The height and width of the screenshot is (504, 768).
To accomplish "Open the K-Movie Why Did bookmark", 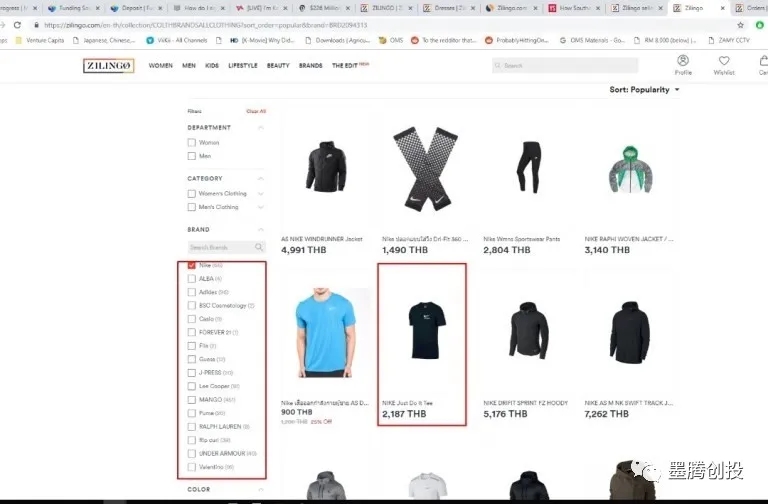I will click(x=263, y=40).
